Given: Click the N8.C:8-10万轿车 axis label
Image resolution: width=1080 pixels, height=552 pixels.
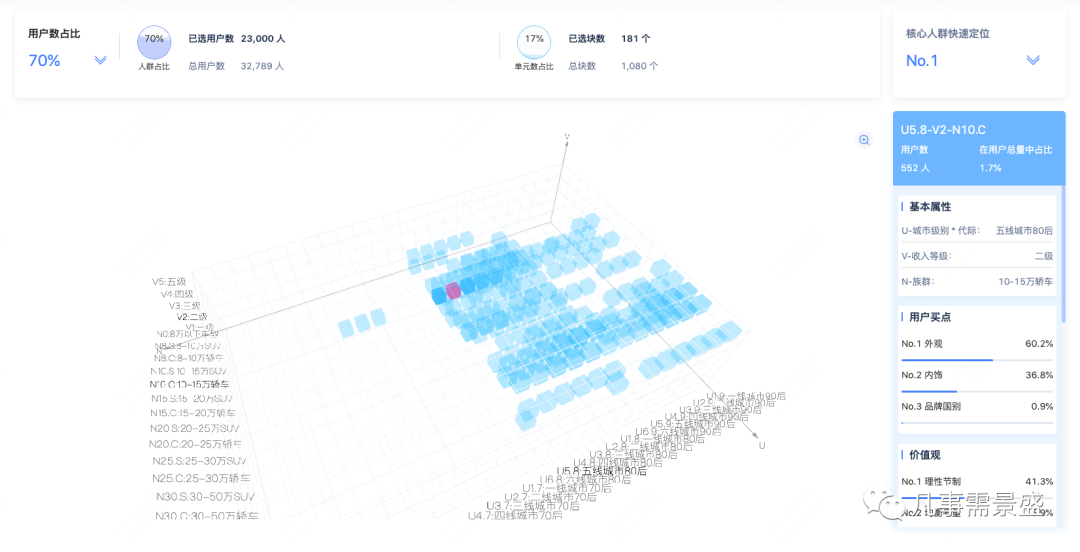Looking at the screenshot, I should tap(189, 358).
